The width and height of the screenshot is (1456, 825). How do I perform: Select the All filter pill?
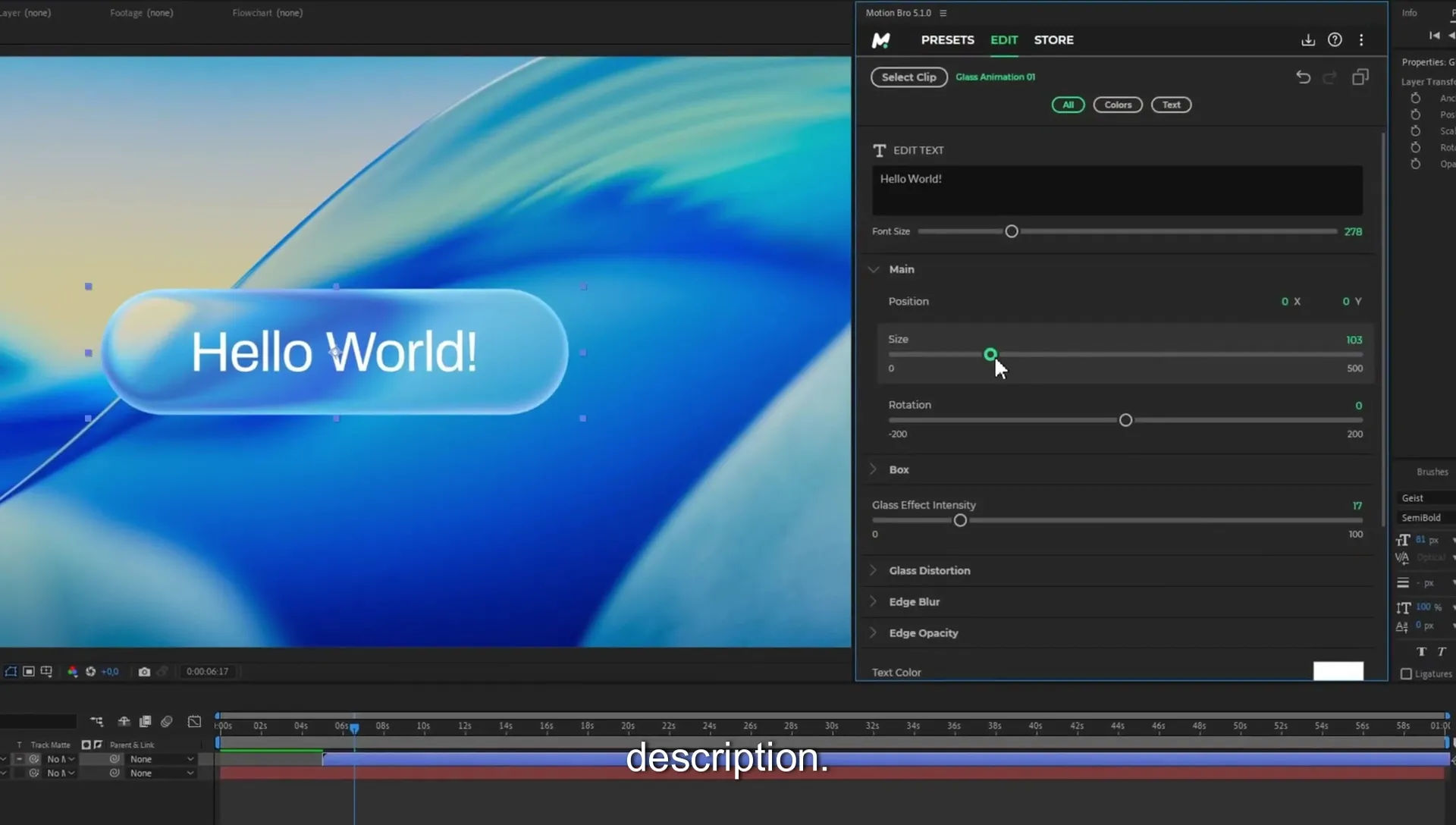click(x=1068, y=105)
